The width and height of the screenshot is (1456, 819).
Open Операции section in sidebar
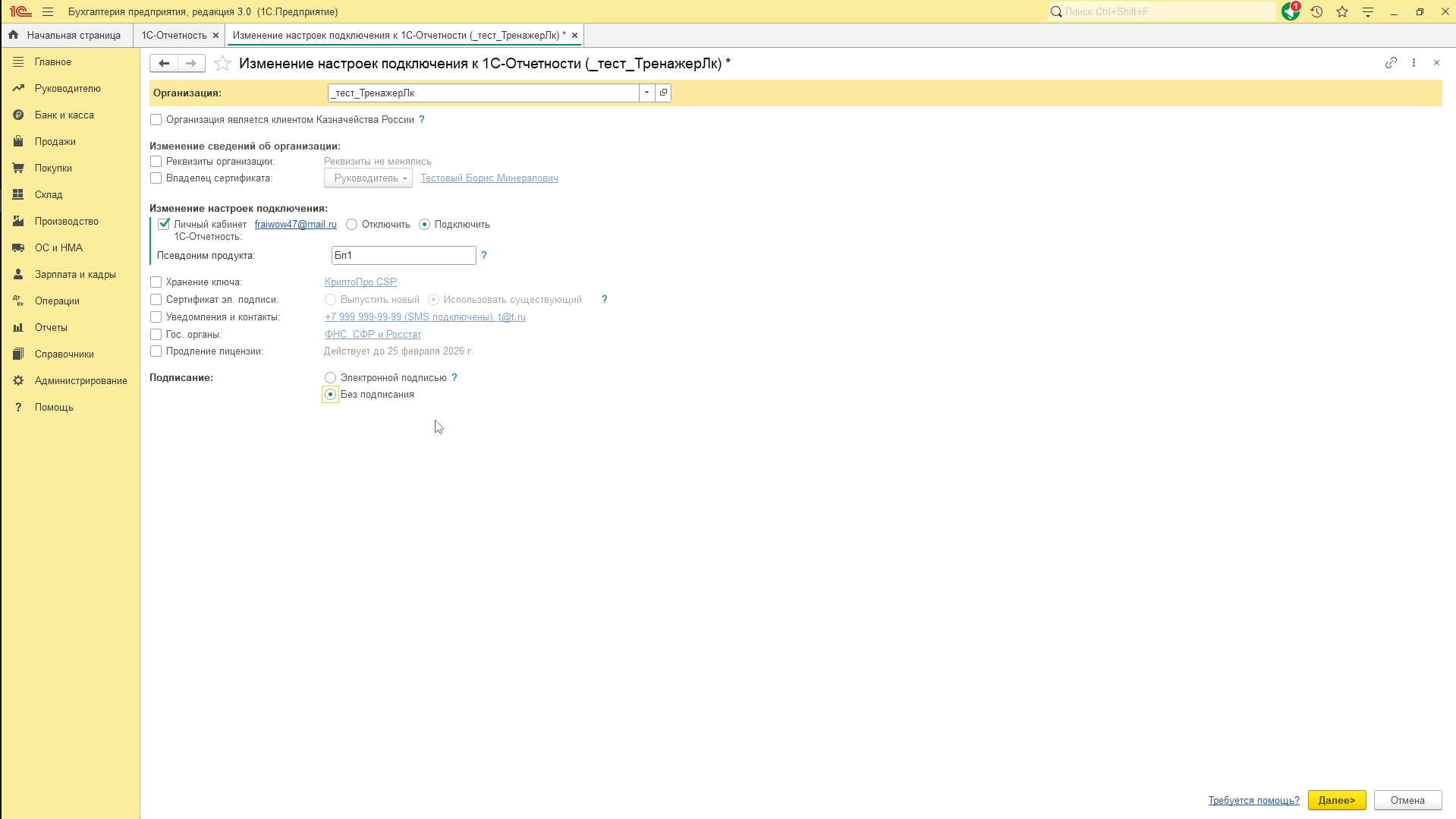point(71,301)
